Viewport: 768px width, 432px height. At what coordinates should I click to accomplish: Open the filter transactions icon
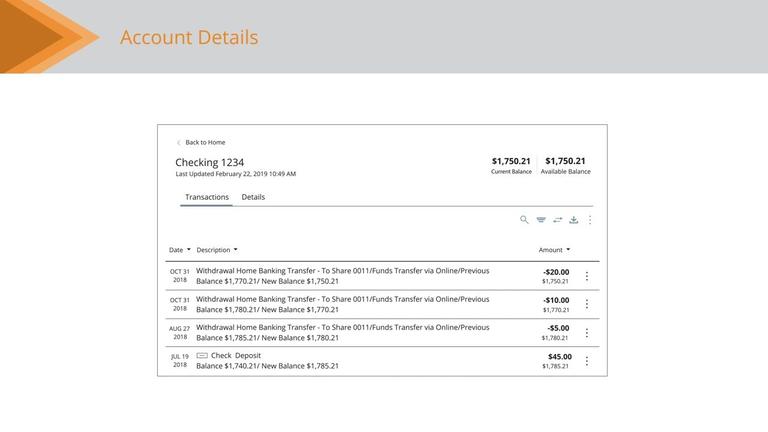pyautogui.click(x=541, y=220)
